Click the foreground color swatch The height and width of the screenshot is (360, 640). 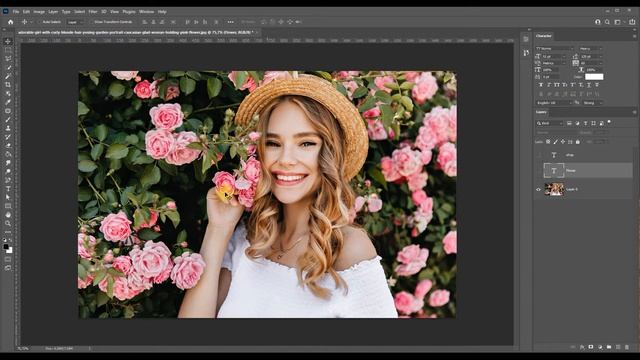coord(6,247)
